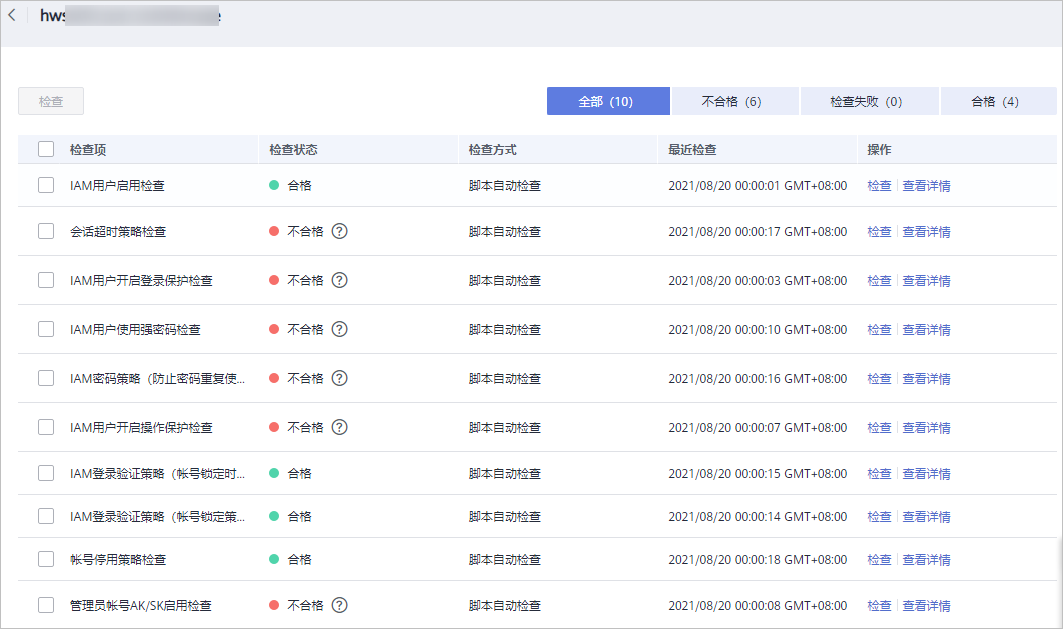1063x629 pixels.
Task: Click the 检查 button above the table
Action: (50, 100)
